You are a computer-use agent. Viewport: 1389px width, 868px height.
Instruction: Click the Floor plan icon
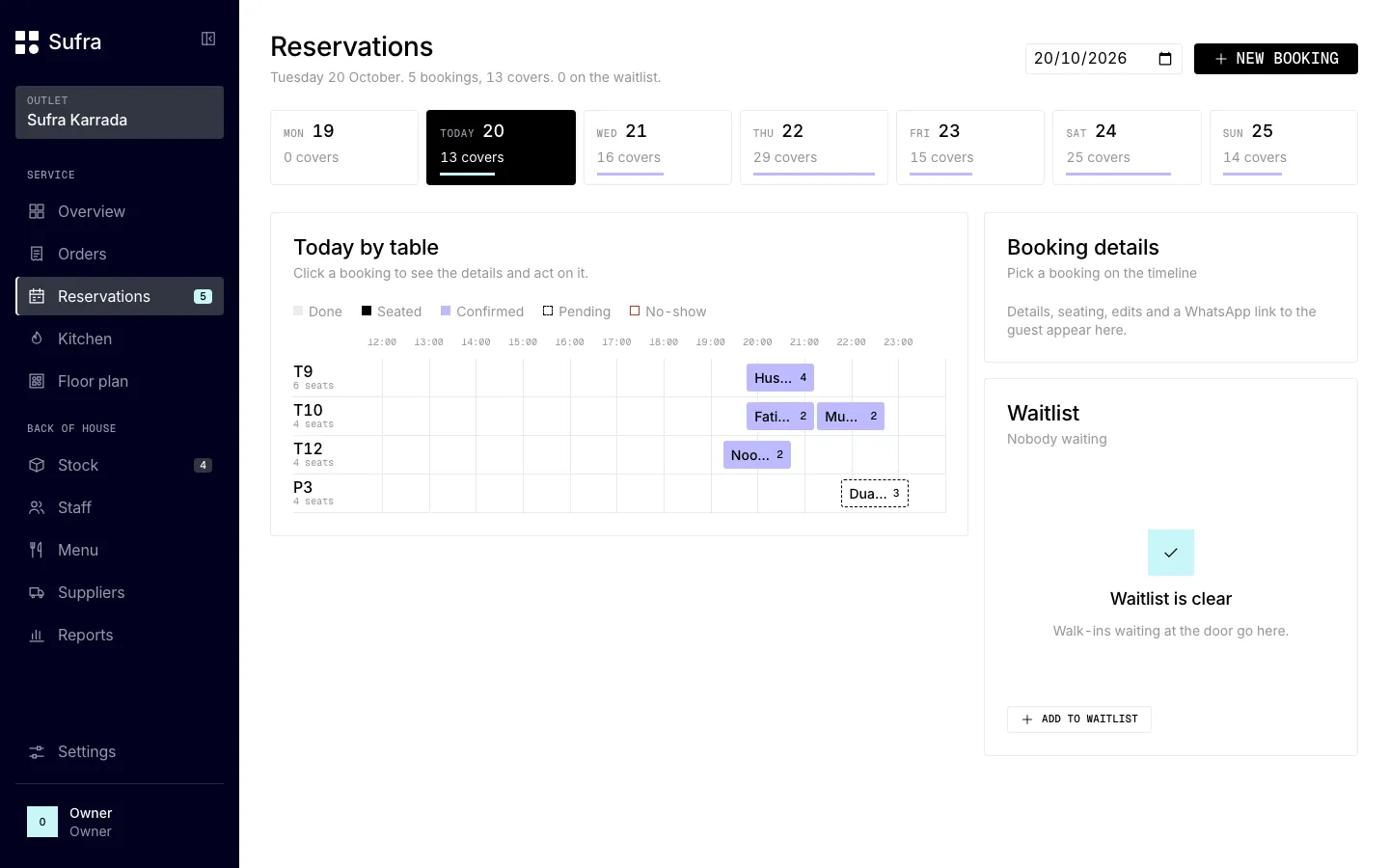[37, 381]
